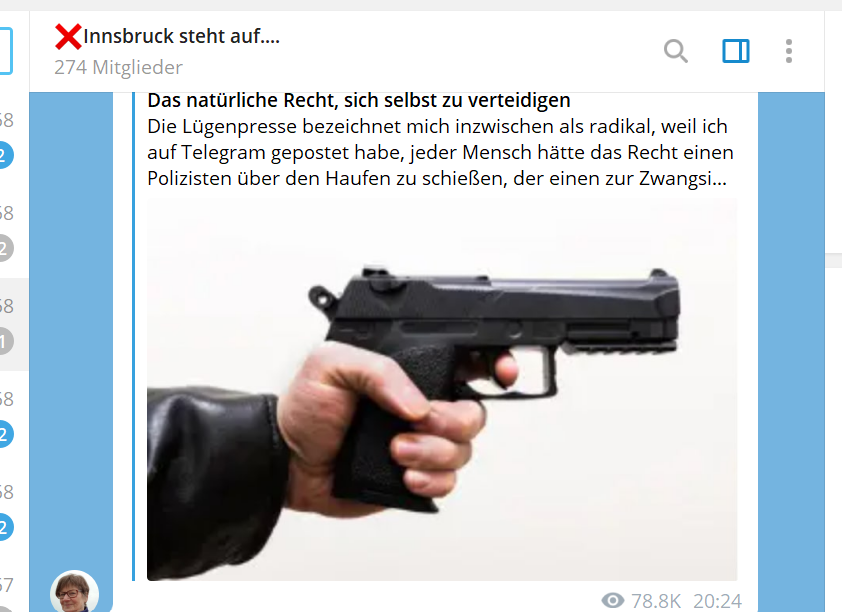Open chat with grey muted 2 badge
Viewport: 842px width, 612px height.
[6, 248]
